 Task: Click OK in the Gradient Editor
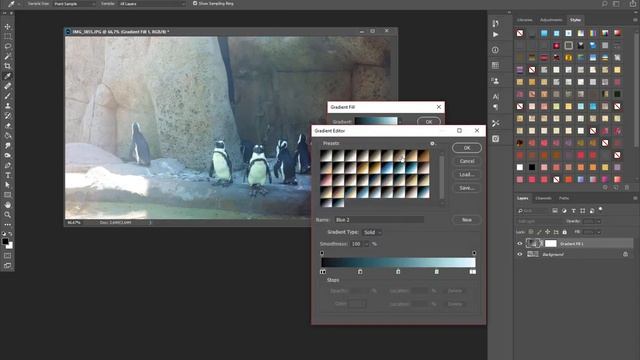point(467,148)
